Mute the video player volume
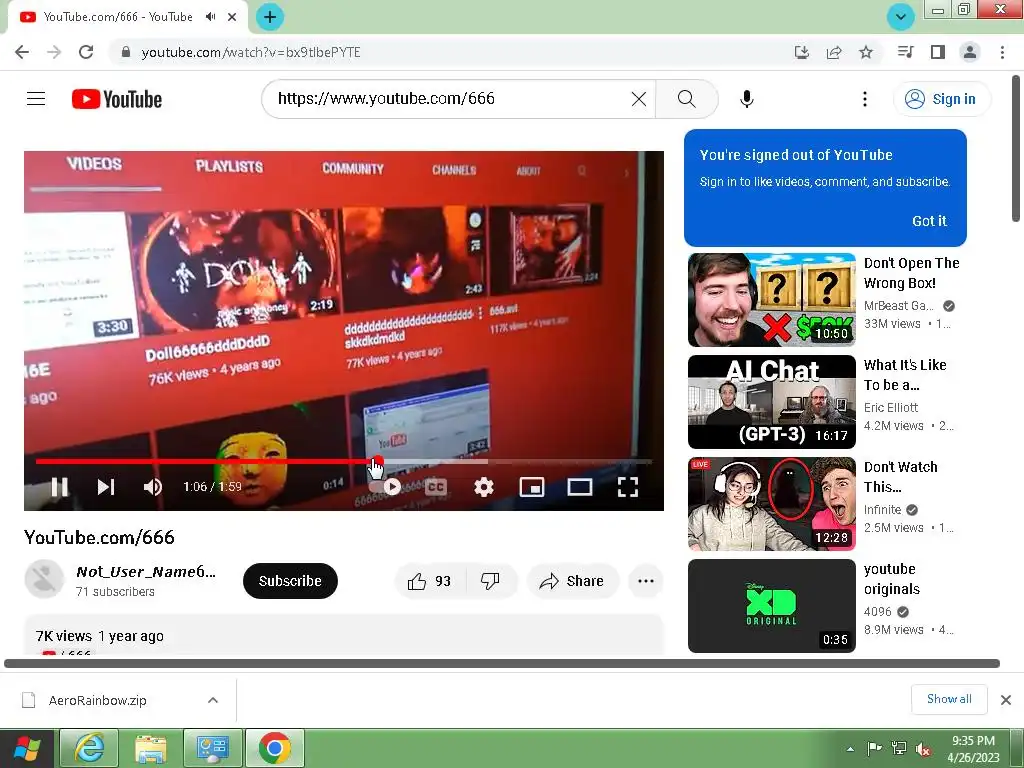The height and width of the screenshot is (768, 1024). click(x=153, y=487)
